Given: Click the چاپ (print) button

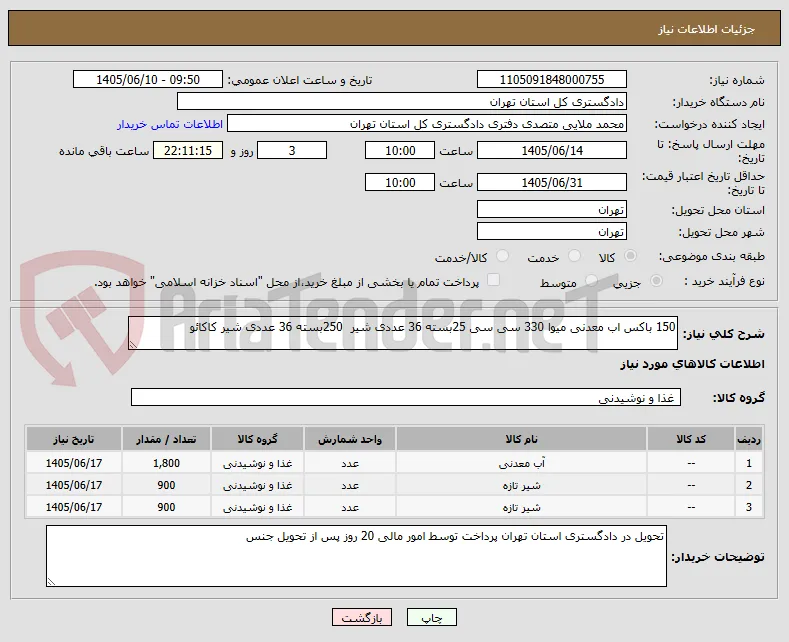Looking at the screenshot, I should click(x=432, y=617).
